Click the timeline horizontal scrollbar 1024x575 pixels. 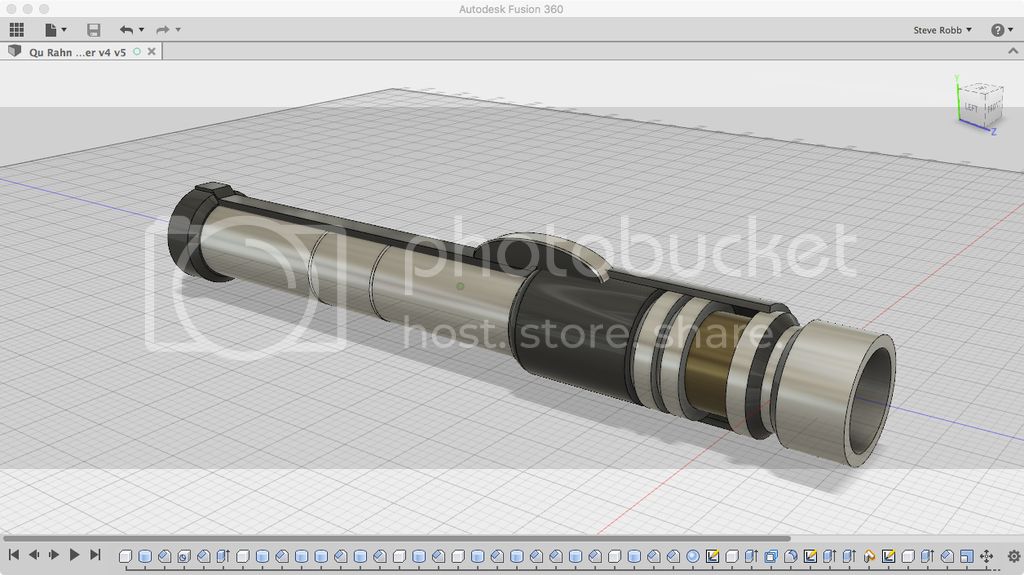click(396, 539)
